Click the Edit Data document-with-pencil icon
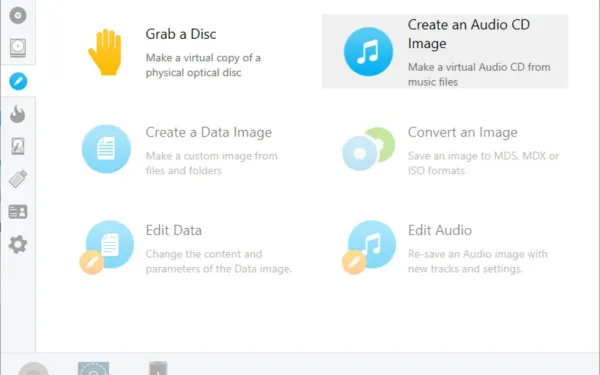Screen dimensions: 600x375 [x=106, y=247]
